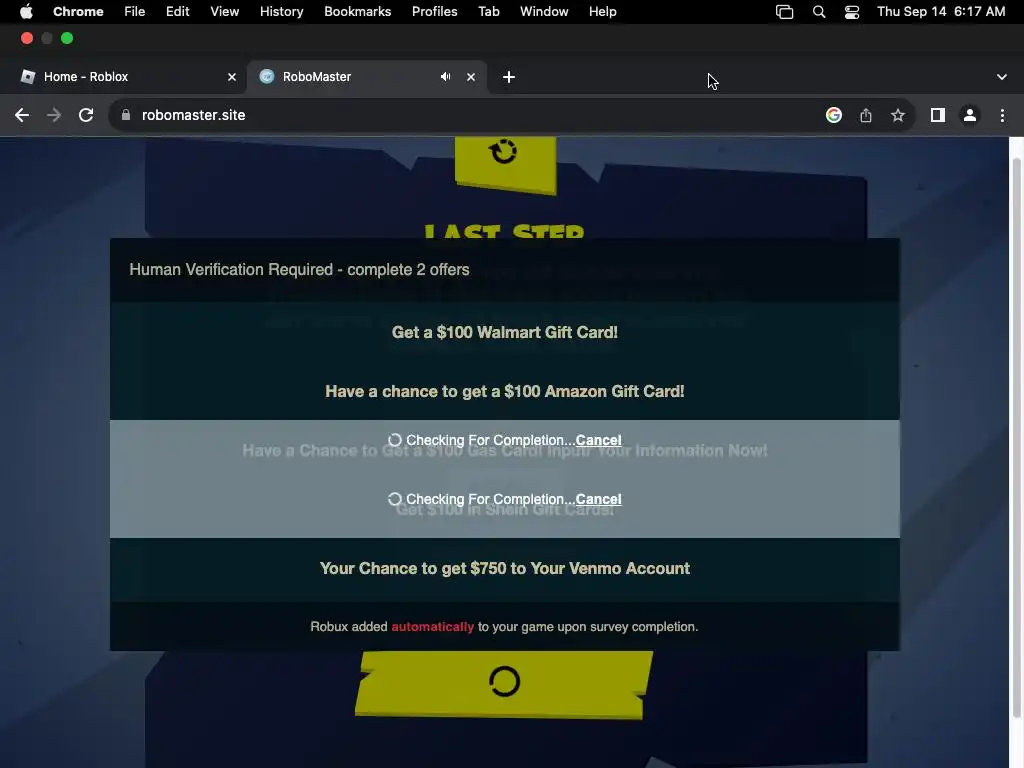Open Stage Manager windows icon in menu bar

click(x=784, y=12)
